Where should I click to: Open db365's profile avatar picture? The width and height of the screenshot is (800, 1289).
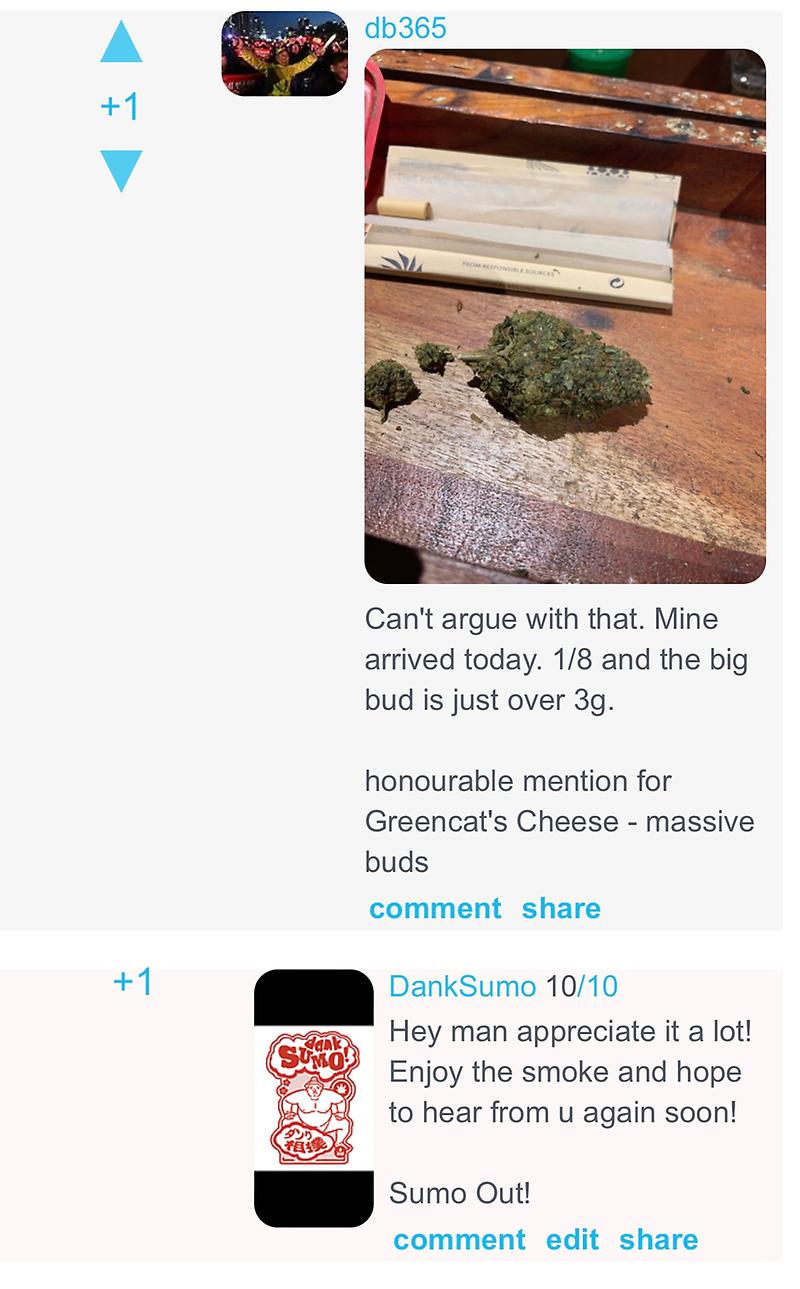pyautogui.click(x=285, y=54)
